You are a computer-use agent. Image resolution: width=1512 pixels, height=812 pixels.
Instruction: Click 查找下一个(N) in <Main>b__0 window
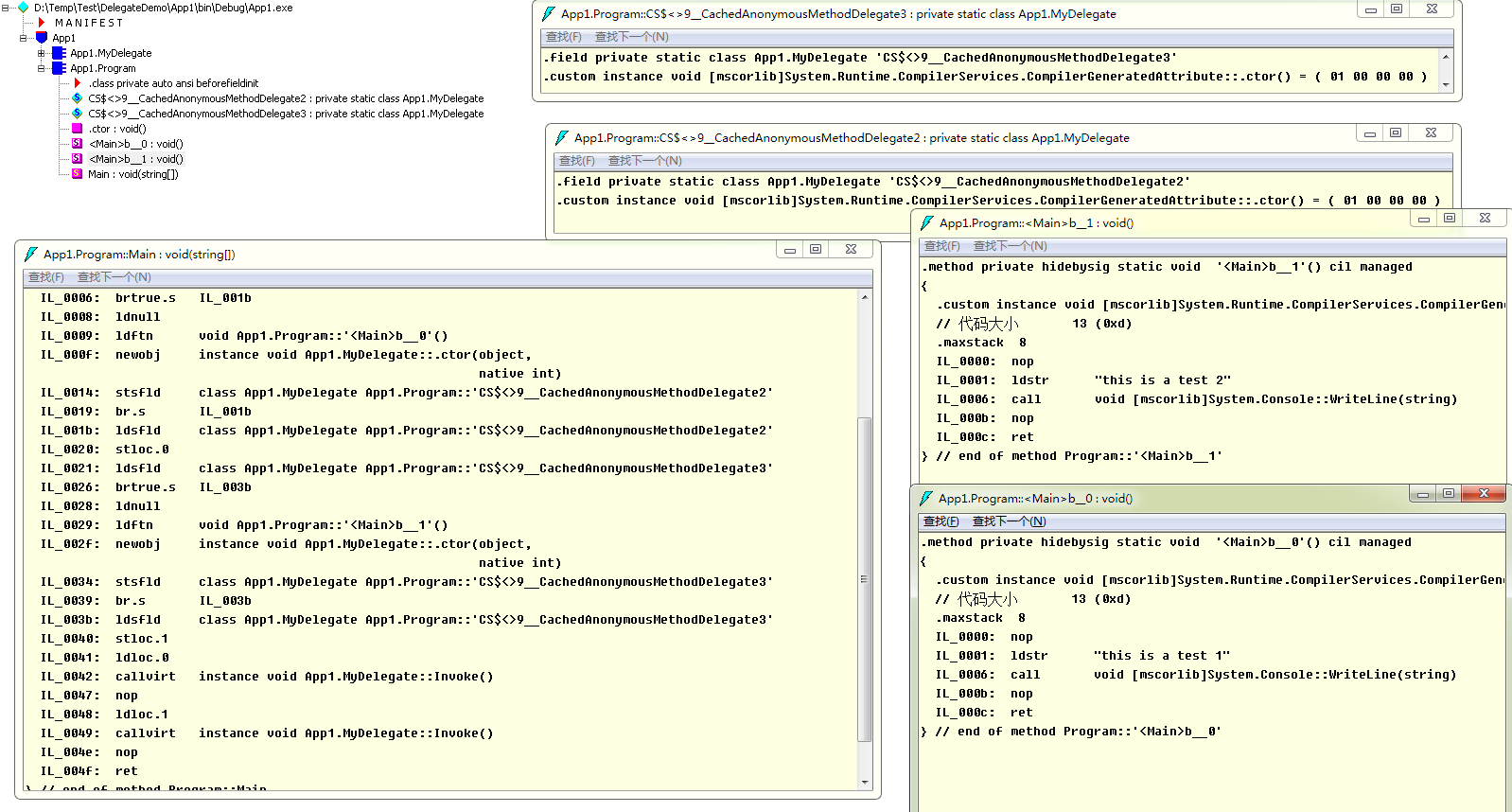click(x=1010, y=521)
